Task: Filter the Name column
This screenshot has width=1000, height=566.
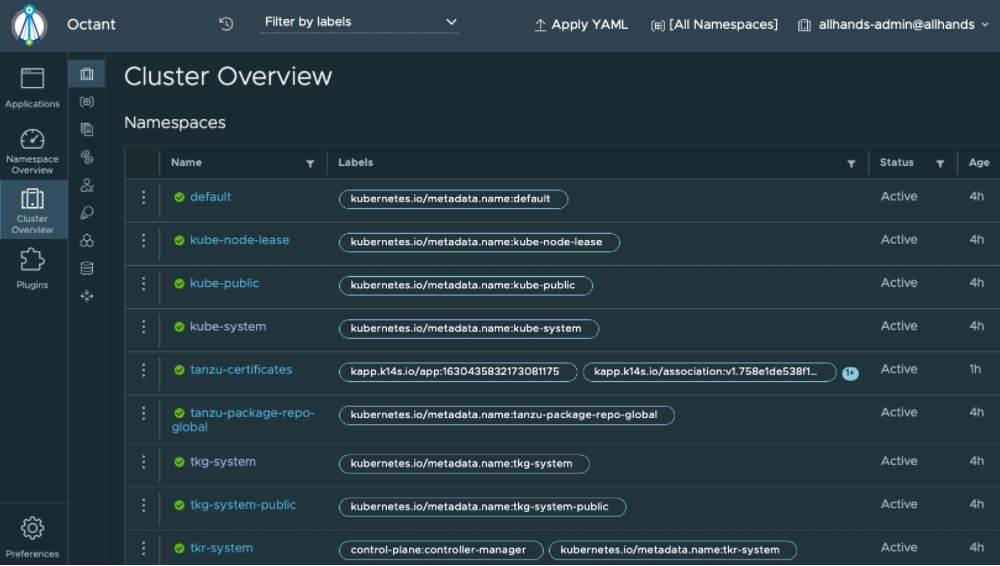Action: [310, 164]
